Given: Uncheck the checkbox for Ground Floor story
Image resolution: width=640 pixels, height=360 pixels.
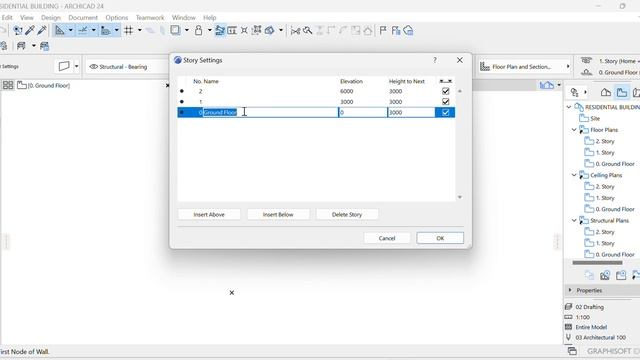Looking at the screenshot, I should pyautogui.click(x=446, y=112).
